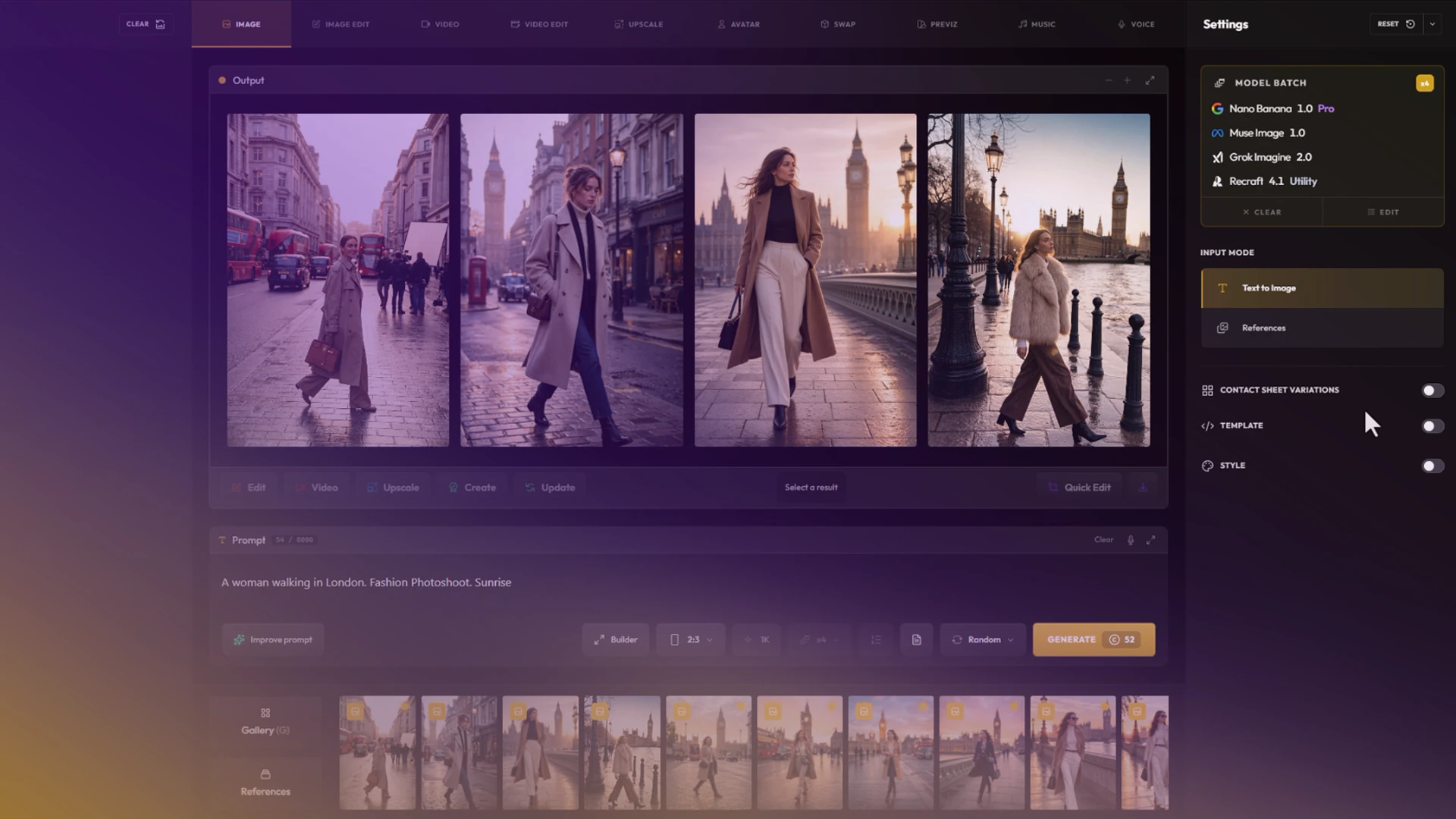1456x819 pixels.
Task: Click the Model Batch header icon
Action: pos(1219,83)
